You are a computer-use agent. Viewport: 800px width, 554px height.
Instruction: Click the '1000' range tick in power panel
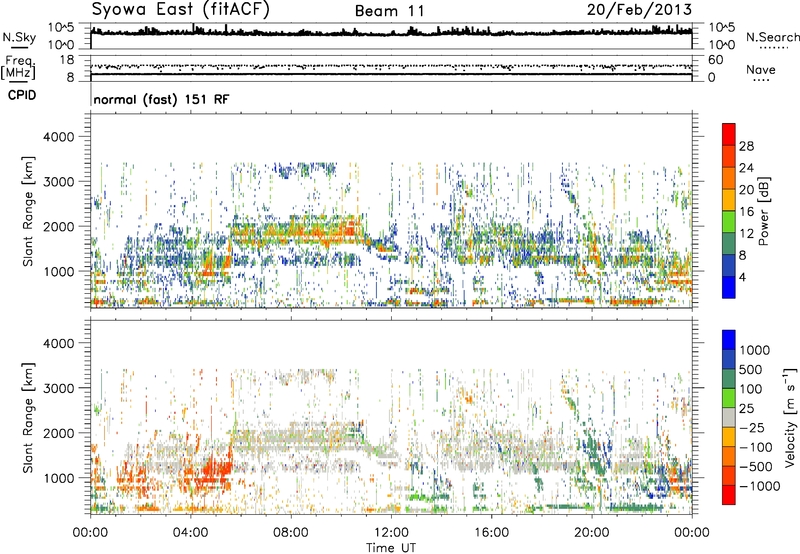pyautogui.click(x=59, y=271)
